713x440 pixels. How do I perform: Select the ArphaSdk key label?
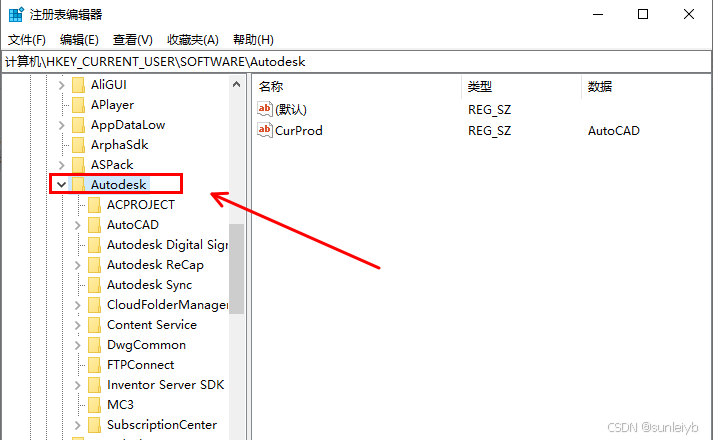120,145
